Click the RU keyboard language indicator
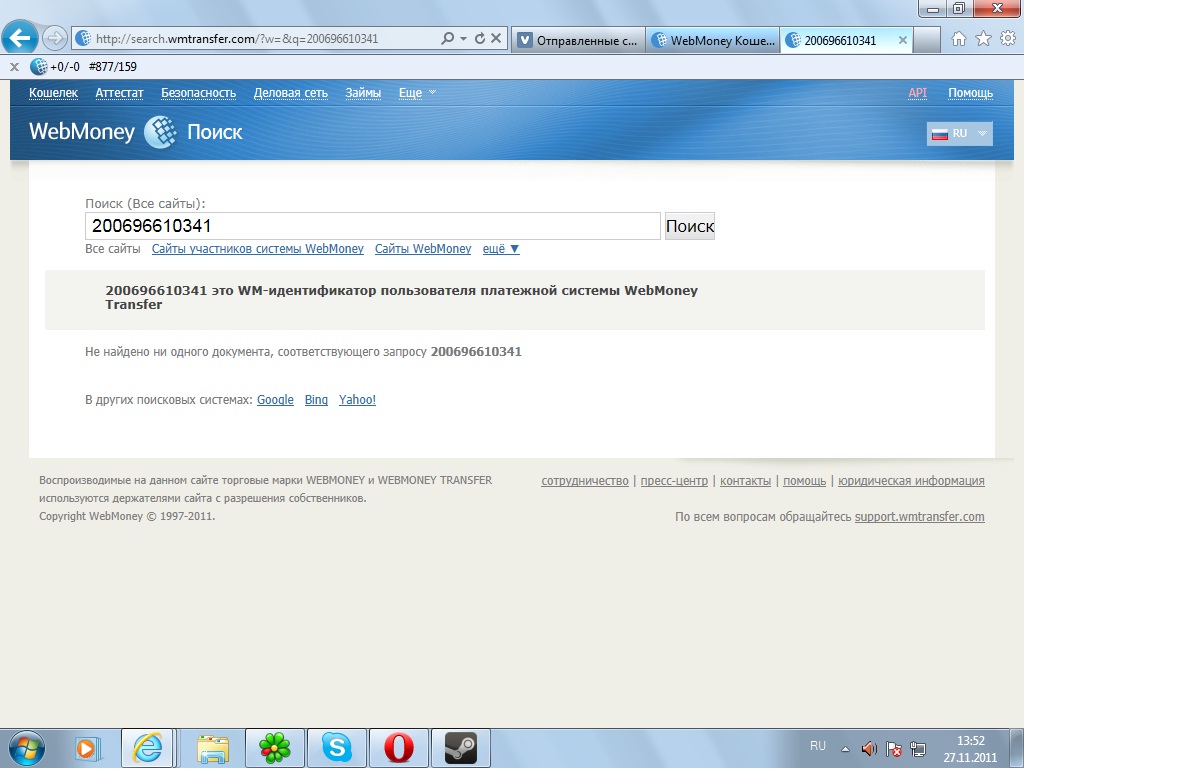This screenshot has width=1200, height=772. 818,746
